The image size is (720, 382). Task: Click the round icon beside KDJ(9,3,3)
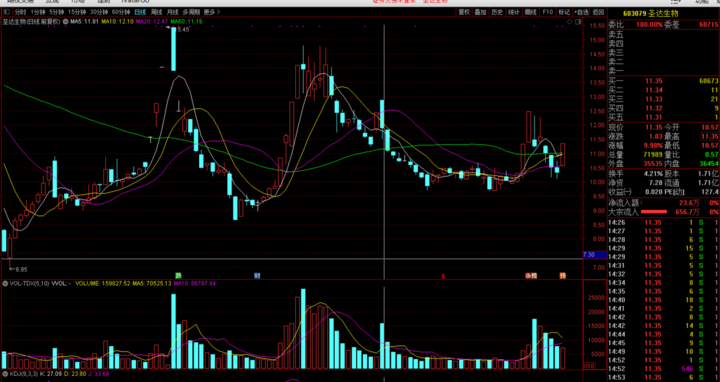[x=6, y=374]
